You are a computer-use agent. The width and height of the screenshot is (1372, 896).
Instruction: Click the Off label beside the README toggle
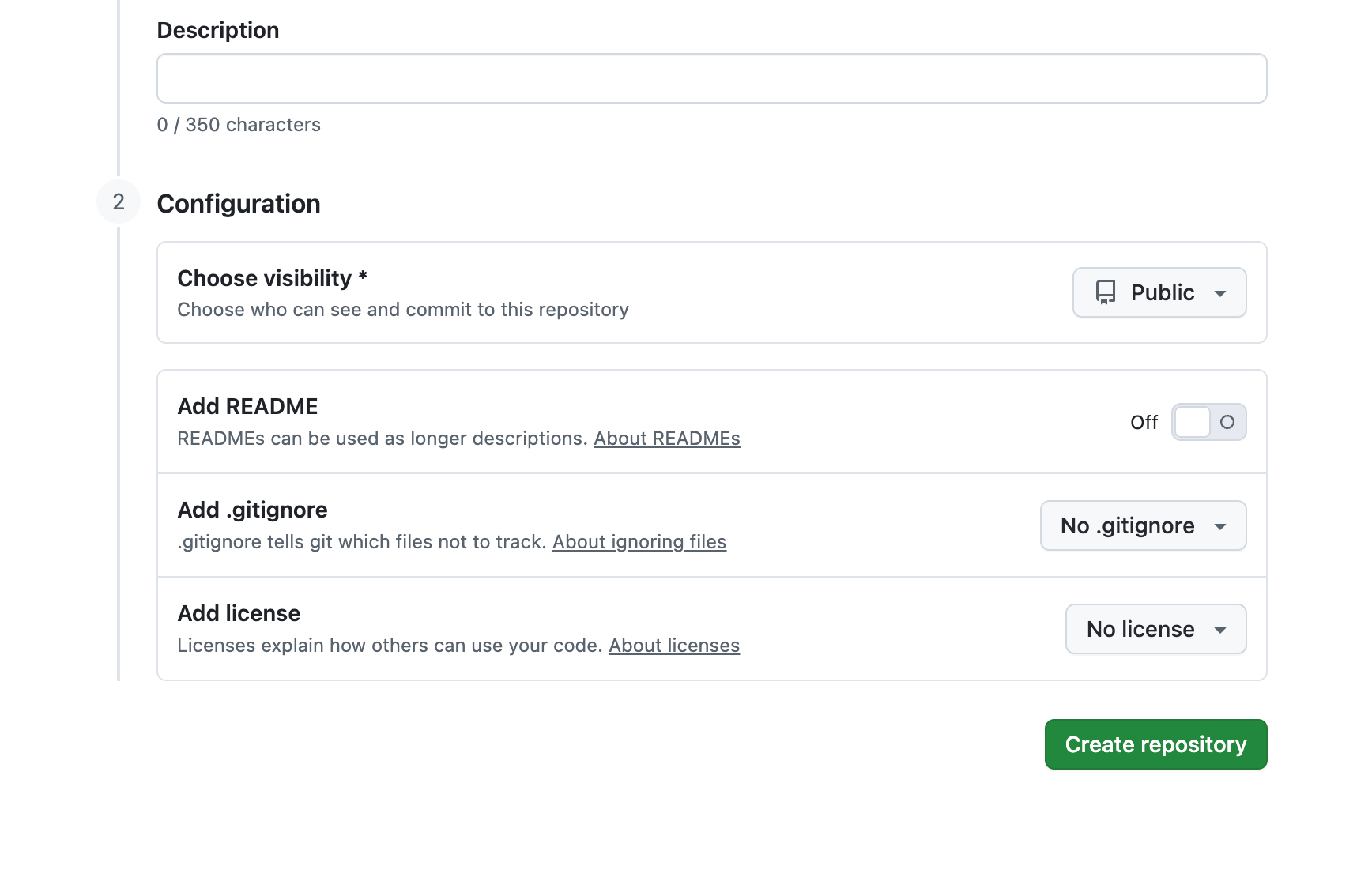(1144, 423)
